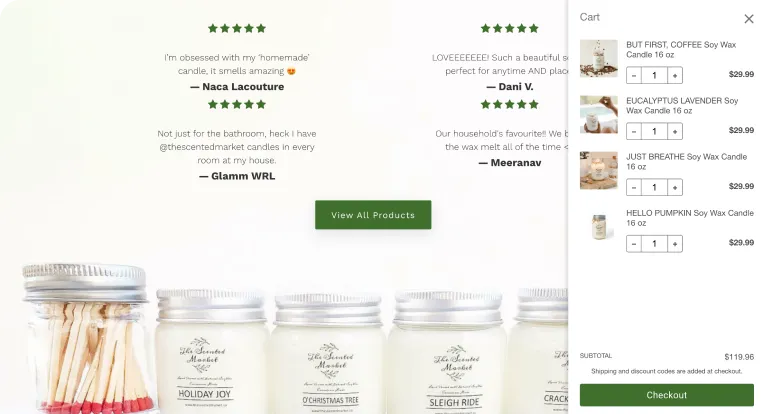Decrease JUST BREATHE candle quantity
This screenshot has width=764, height=414.
click(x=633, y=188)
